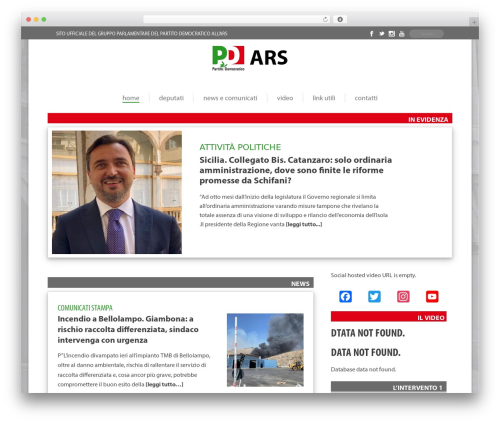Click the red YouTube icon in the sidebar
The width and height of the screenshot is (500, 423).
(432, 296)
